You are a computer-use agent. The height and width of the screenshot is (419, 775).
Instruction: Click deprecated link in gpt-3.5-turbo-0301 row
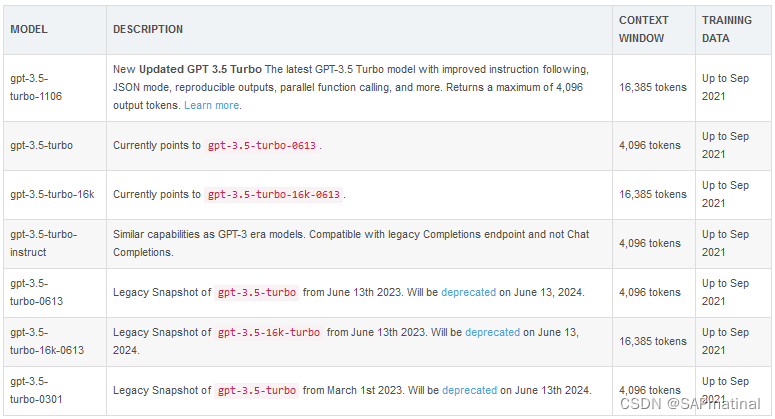tap(470, 390)
